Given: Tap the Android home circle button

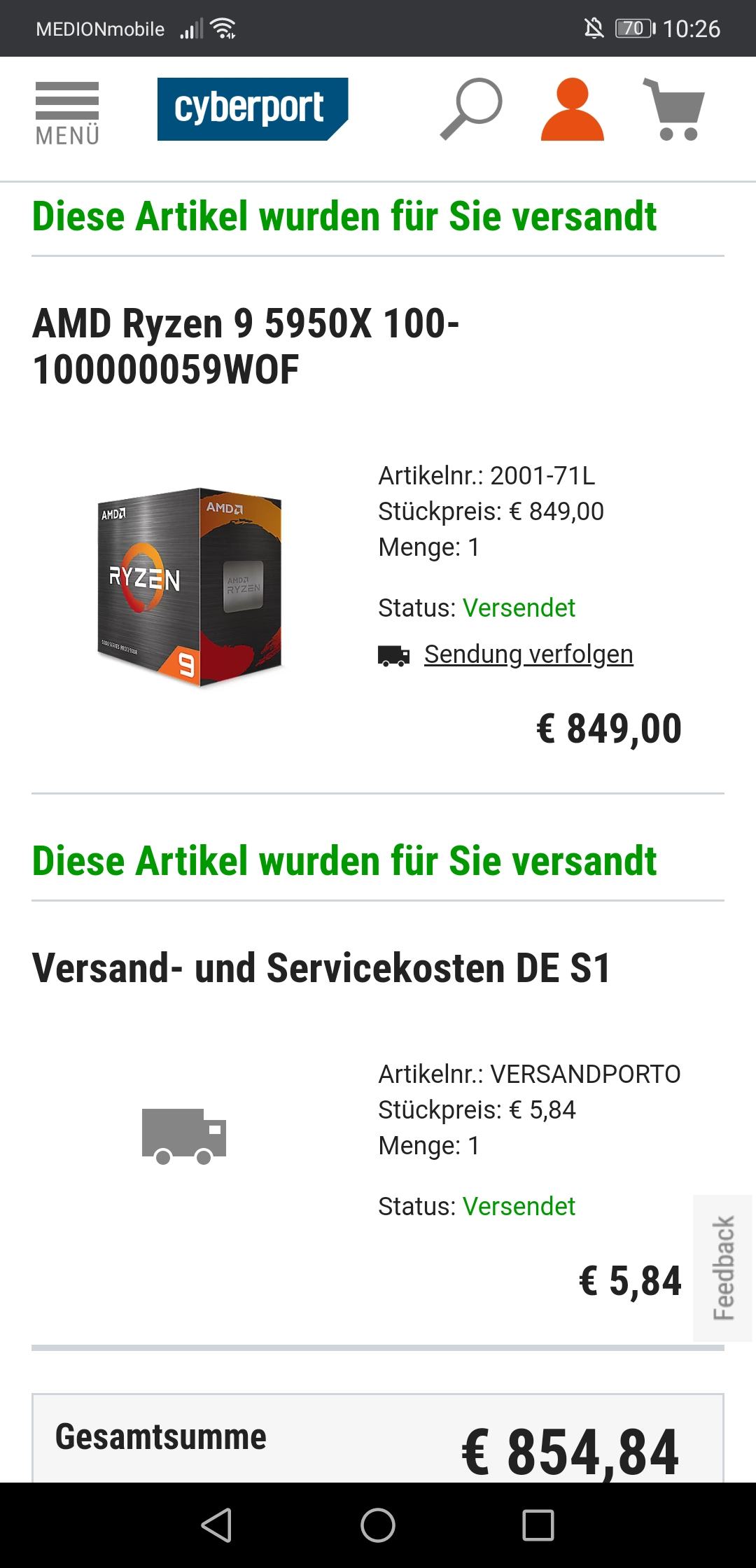Looking at the screenshot, I should (378, 1525).
